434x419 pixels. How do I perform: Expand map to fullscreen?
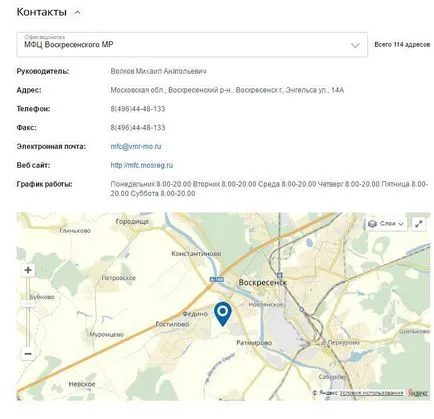coord(419,224)
